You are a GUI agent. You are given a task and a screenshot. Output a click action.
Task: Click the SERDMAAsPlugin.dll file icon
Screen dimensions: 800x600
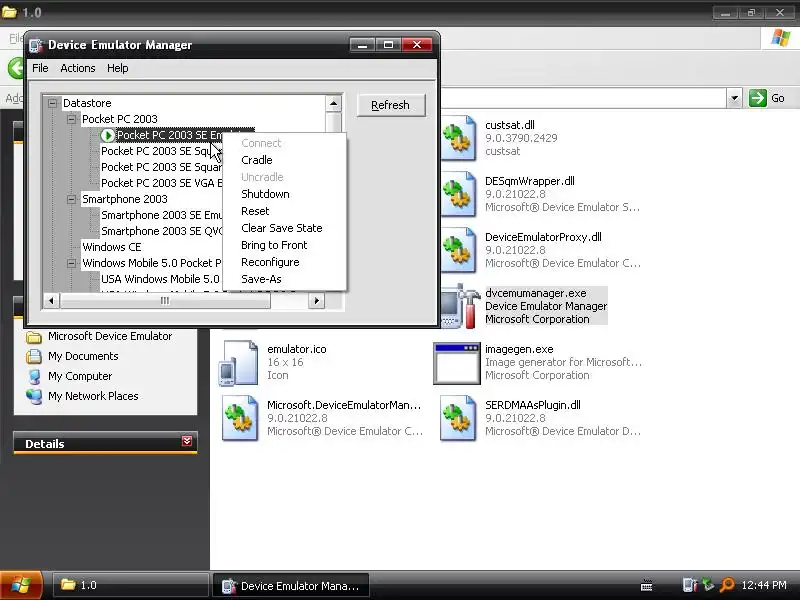tap(458, 418)
